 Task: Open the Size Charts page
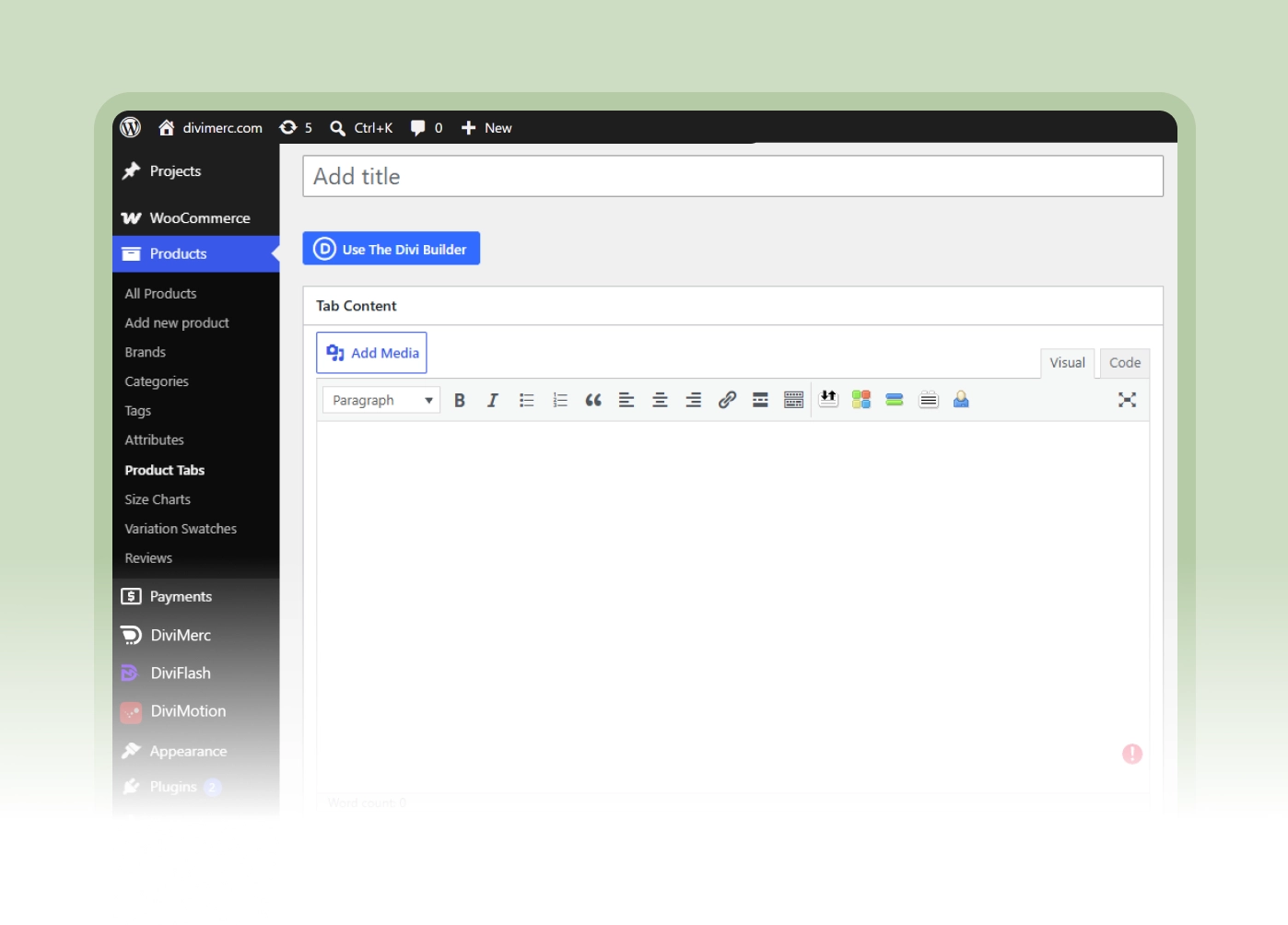point(158,499)
